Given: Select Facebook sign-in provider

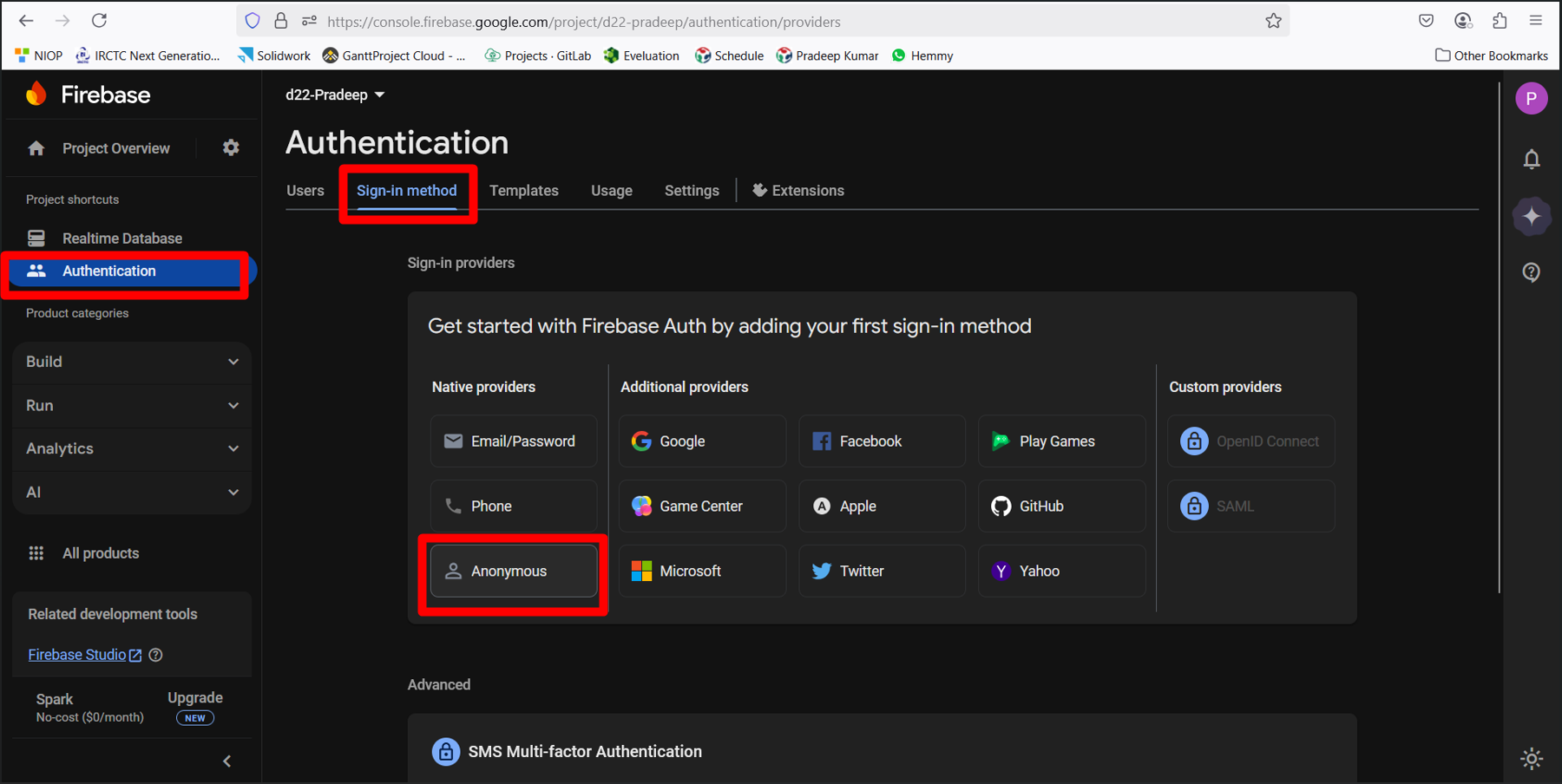Looking at the screenshot, I should 882,441.
